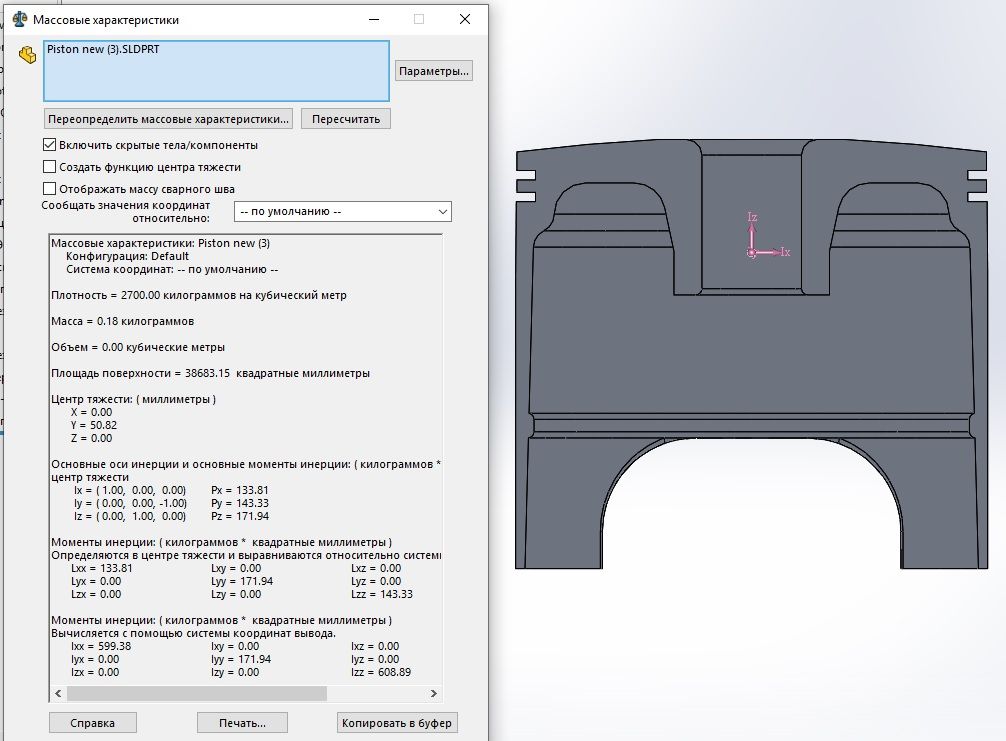Image resolution: width=1006 pixels, height=741 pixels.
Task: Enable Создать функцию центра тяжести checkbox
Action: (50, 167)
